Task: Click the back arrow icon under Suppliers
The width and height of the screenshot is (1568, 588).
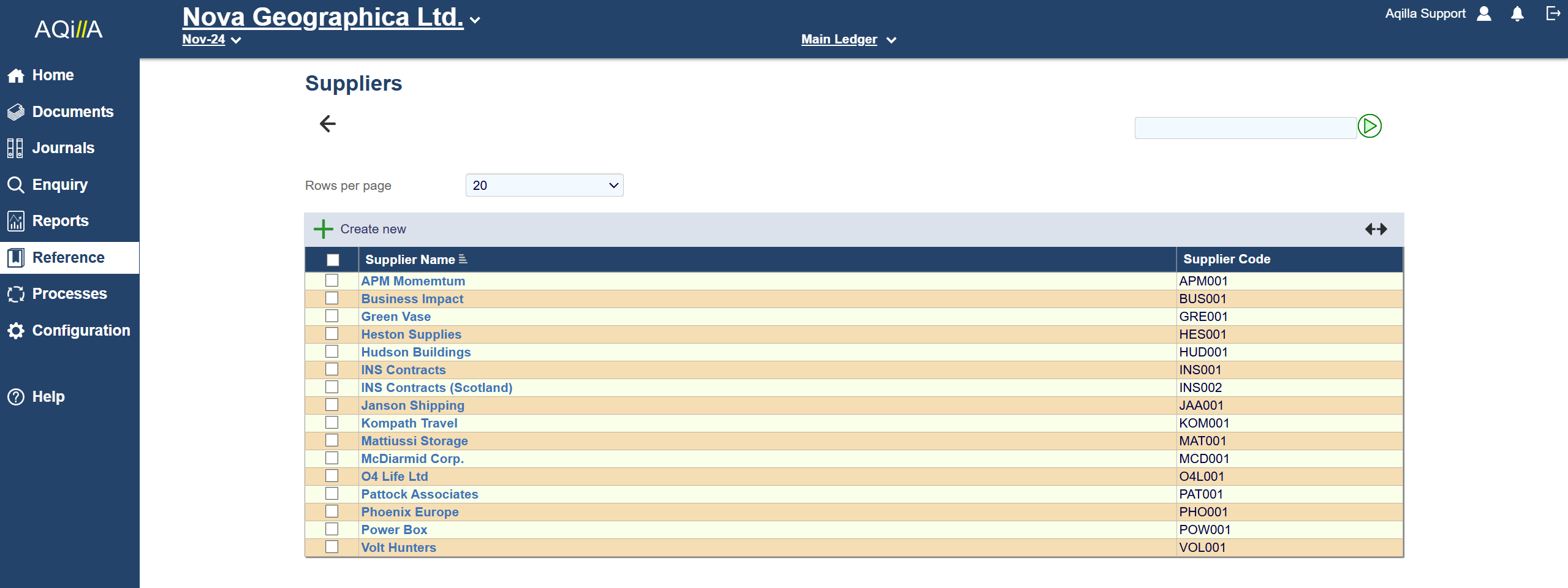Action: (x=328, y=124)
